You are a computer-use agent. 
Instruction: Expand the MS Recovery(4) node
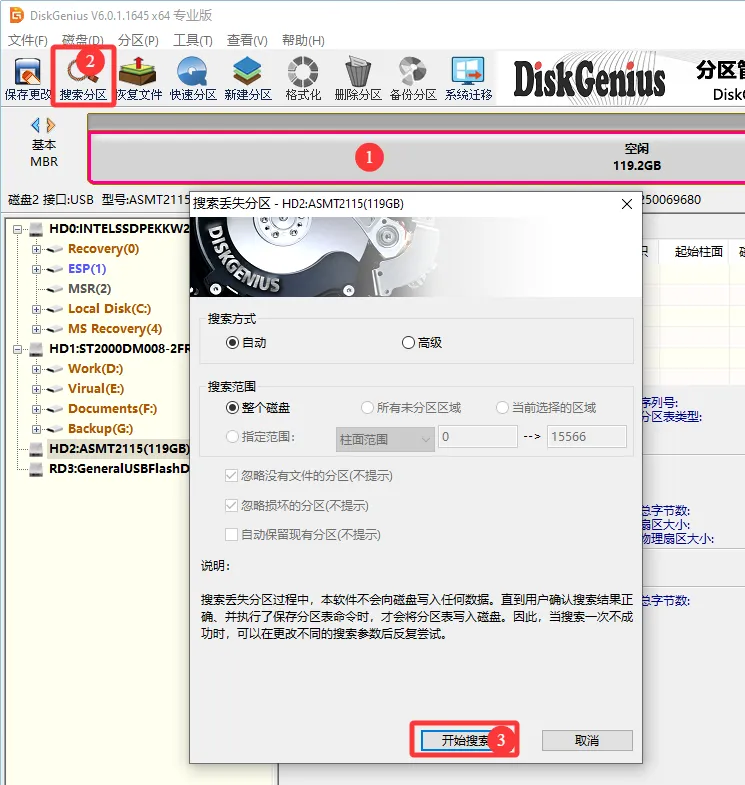(x=36, y=329)
